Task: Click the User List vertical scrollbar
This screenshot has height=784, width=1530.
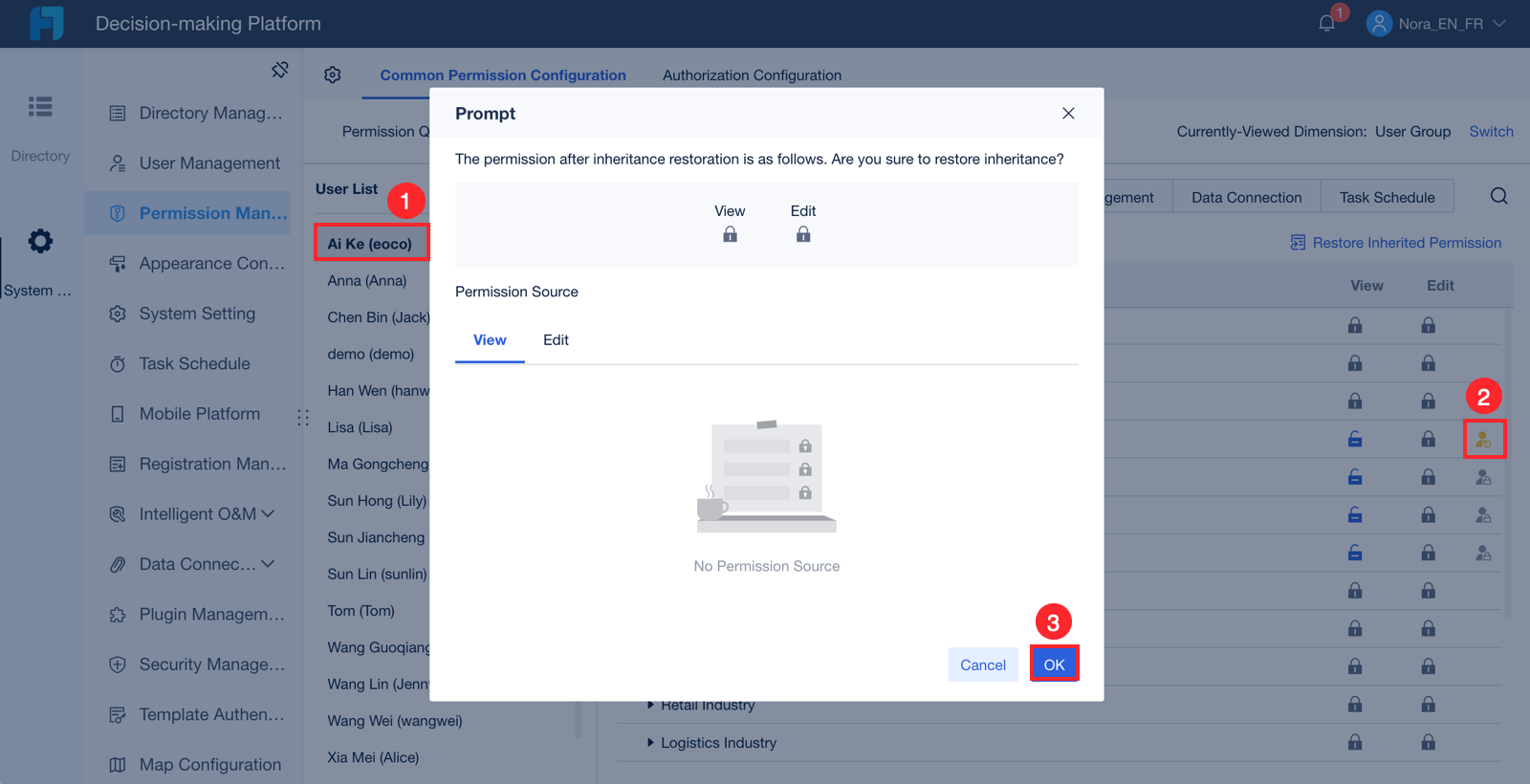Action: (x=578, y=719)
